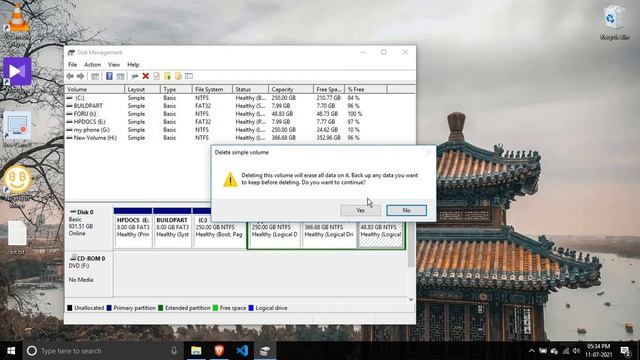Click the Show/Hide Console Tree toolbar icon

point(95,76)
